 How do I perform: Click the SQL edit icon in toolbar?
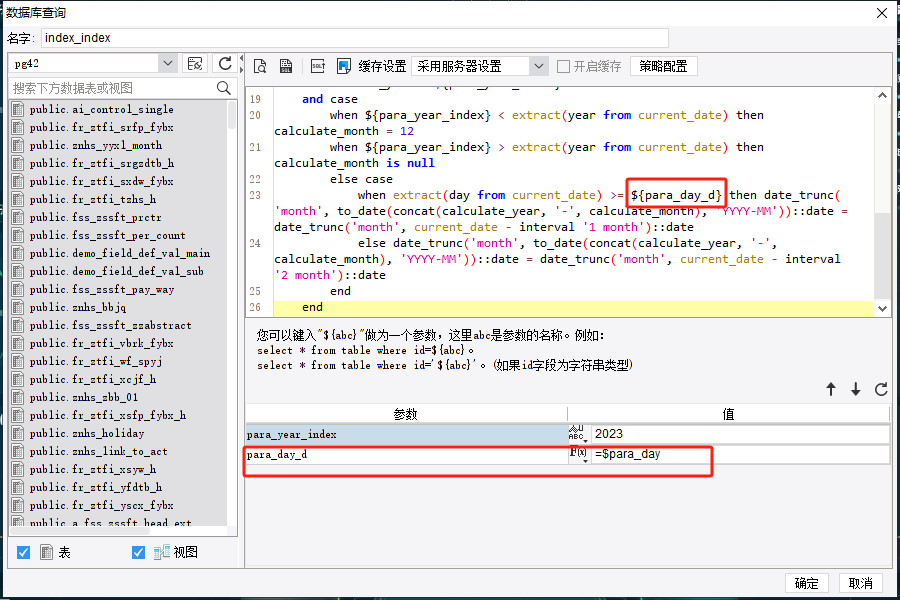(318, 66)
